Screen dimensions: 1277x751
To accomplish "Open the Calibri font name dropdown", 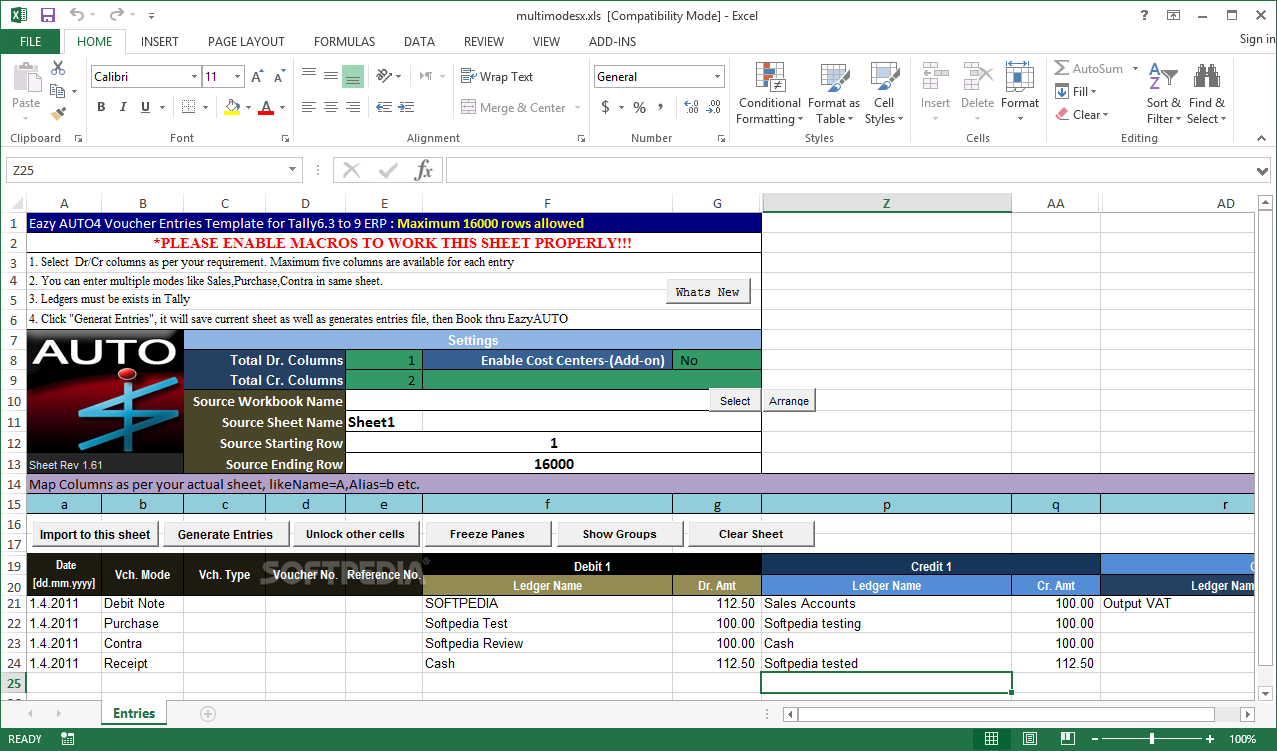I will [x=194, y=77].
